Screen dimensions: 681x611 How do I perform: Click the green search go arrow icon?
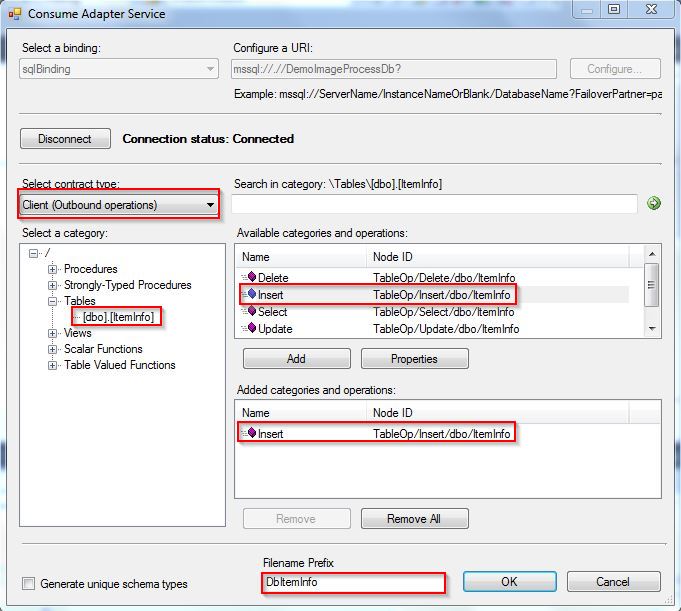(x=654, y=203)
